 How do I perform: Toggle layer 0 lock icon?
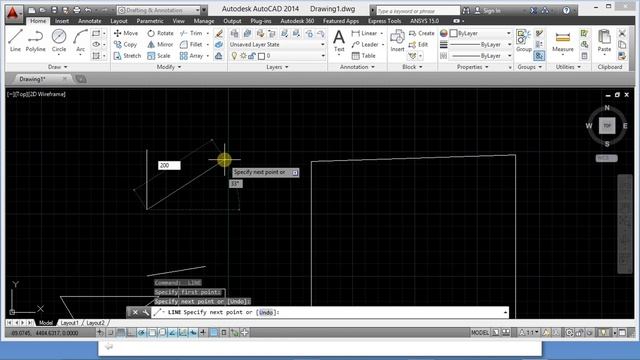252,56
